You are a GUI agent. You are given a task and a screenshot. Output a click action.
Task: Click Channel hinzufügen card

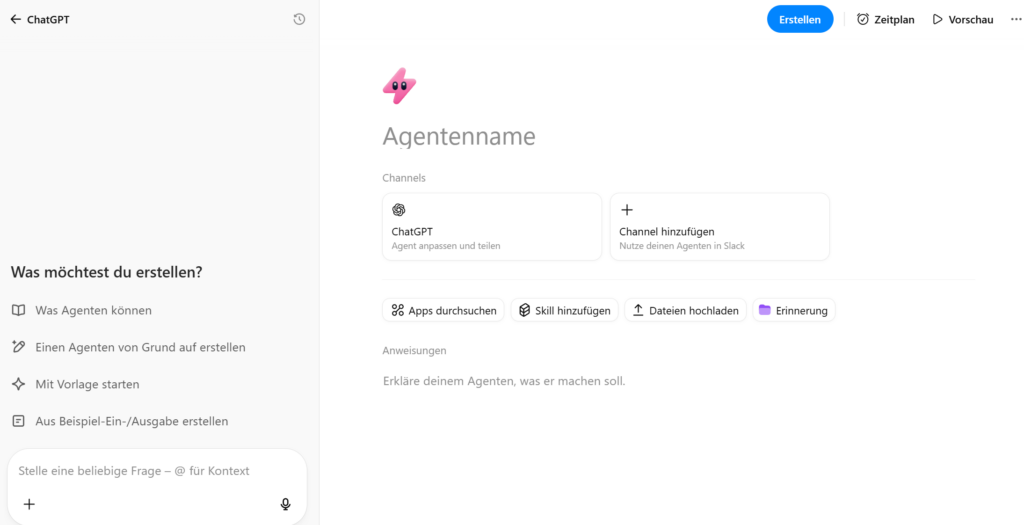(x=719, y=227)
